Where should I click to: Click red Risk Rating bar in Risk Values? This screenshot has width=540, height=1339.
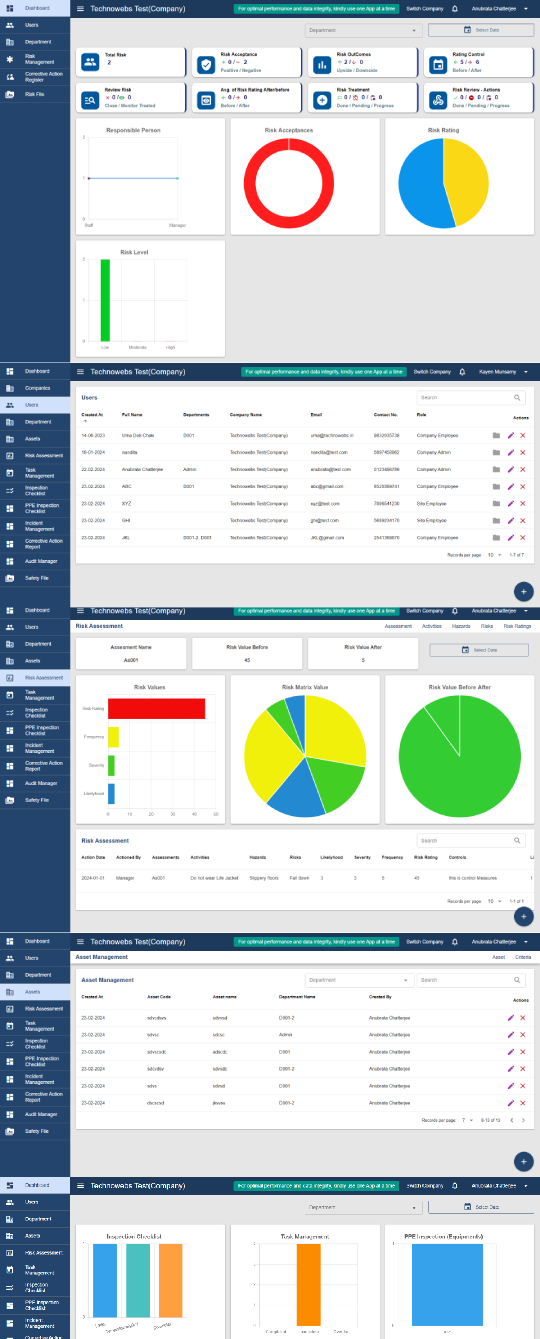click(x=157, y=709)
